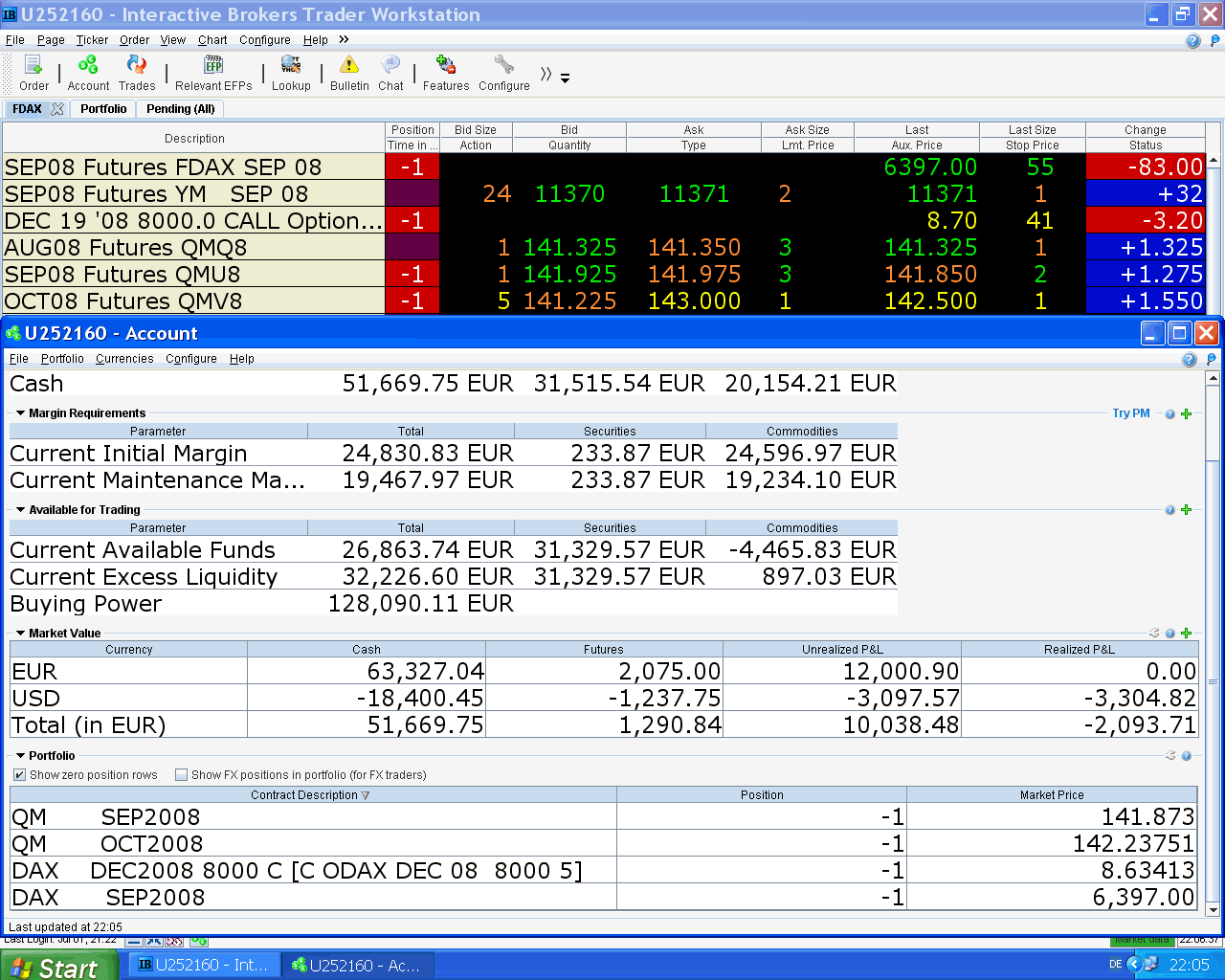Image resolution: width=1225 pixels, height=980 pixels.
Task: Sort by Contract Description column arrow
Action: point(366,795)
